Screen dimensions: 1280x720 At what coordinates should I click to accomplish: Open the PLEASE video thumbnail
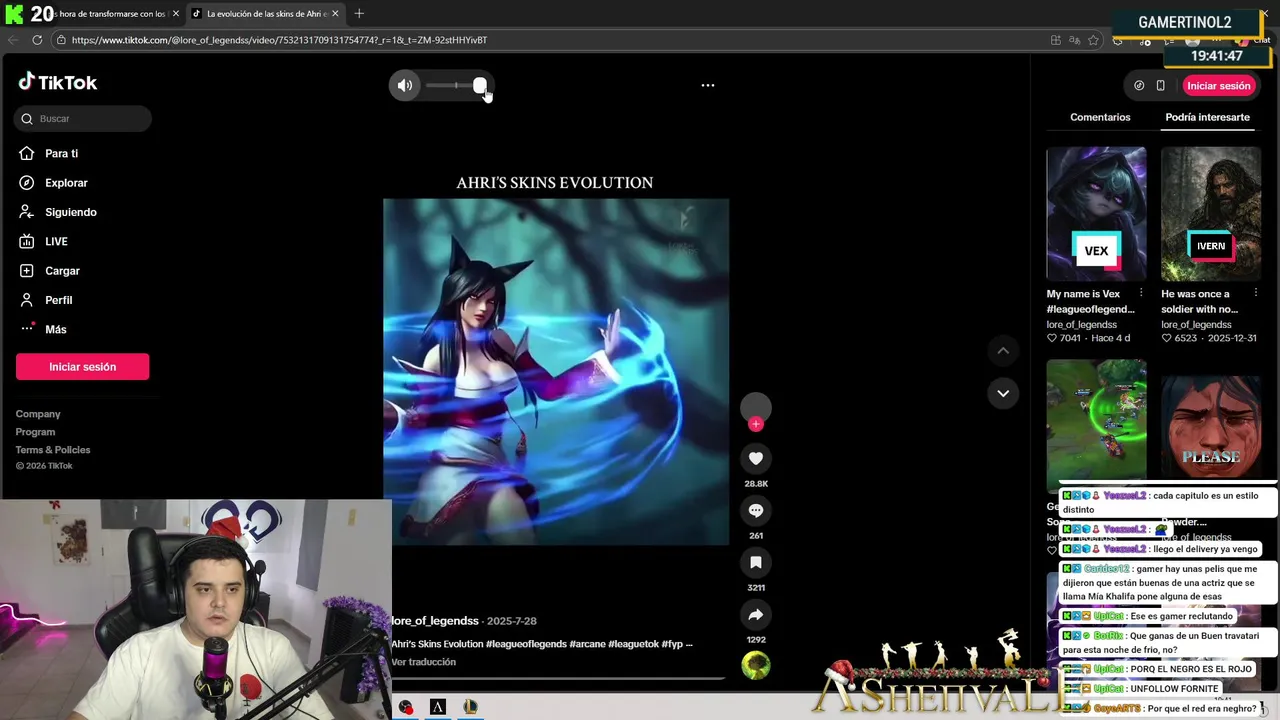(1211, 427)
